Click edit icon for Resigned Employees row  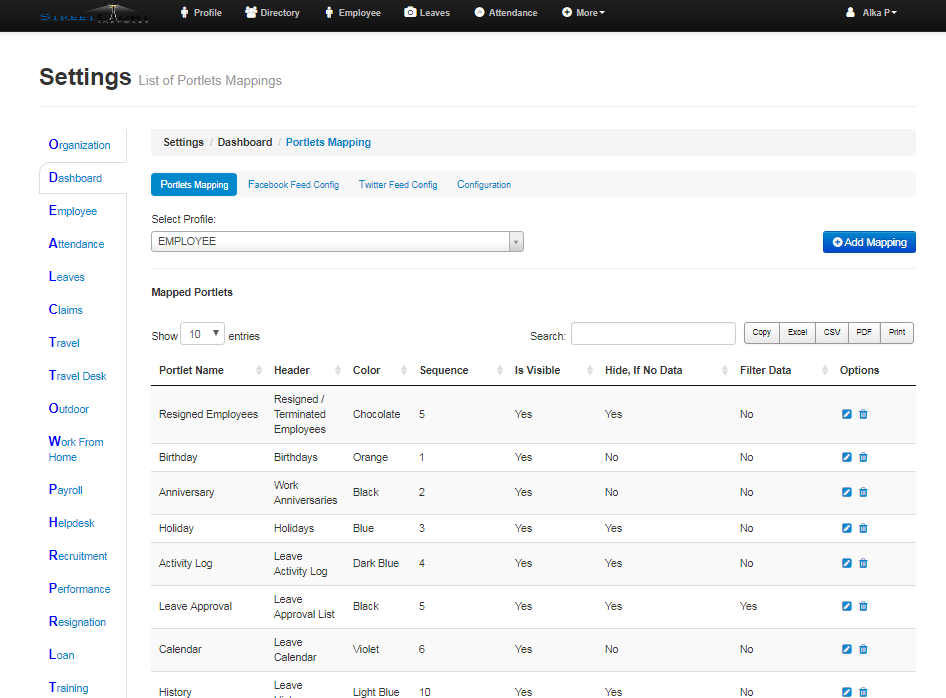[x=847, y=414]
